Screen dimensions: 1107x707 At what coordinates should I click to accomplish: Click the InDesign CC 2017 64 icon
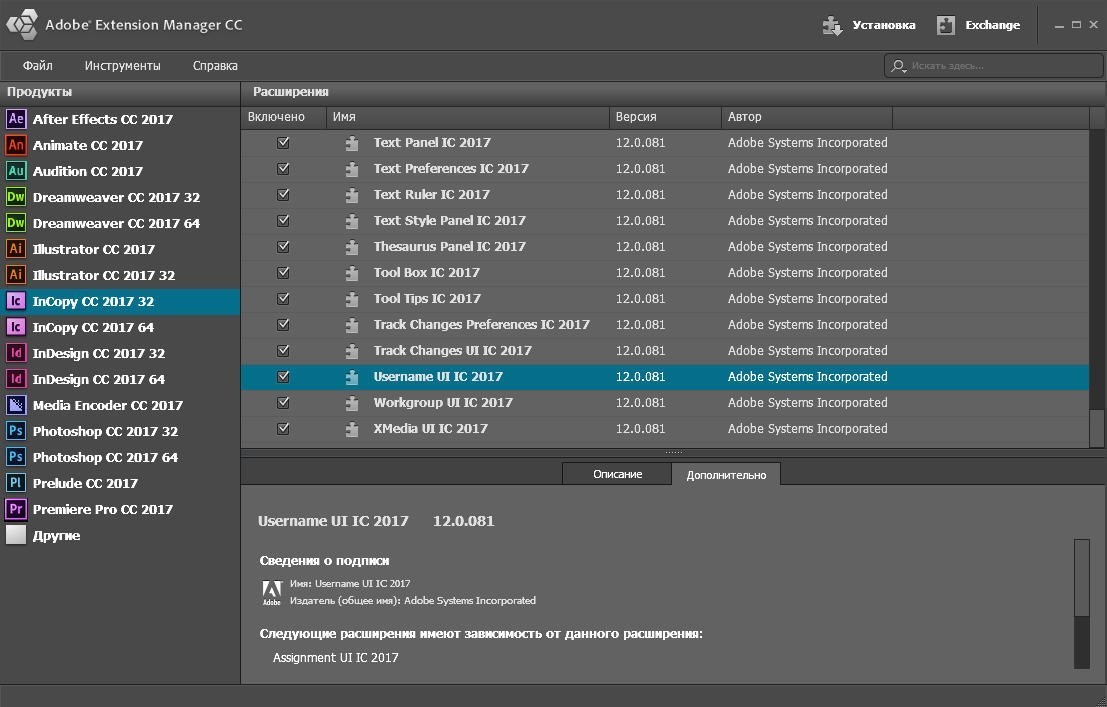click(x=16, y=379)
